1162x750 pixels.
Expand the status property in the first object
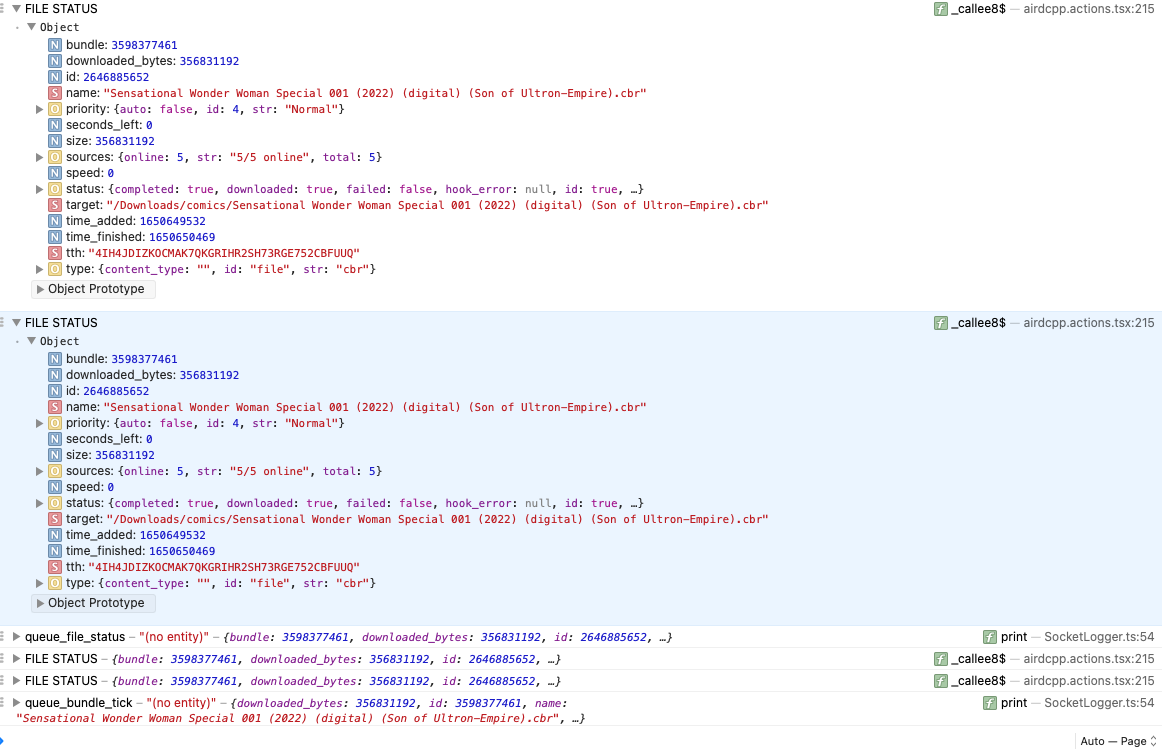click(40, 189)
